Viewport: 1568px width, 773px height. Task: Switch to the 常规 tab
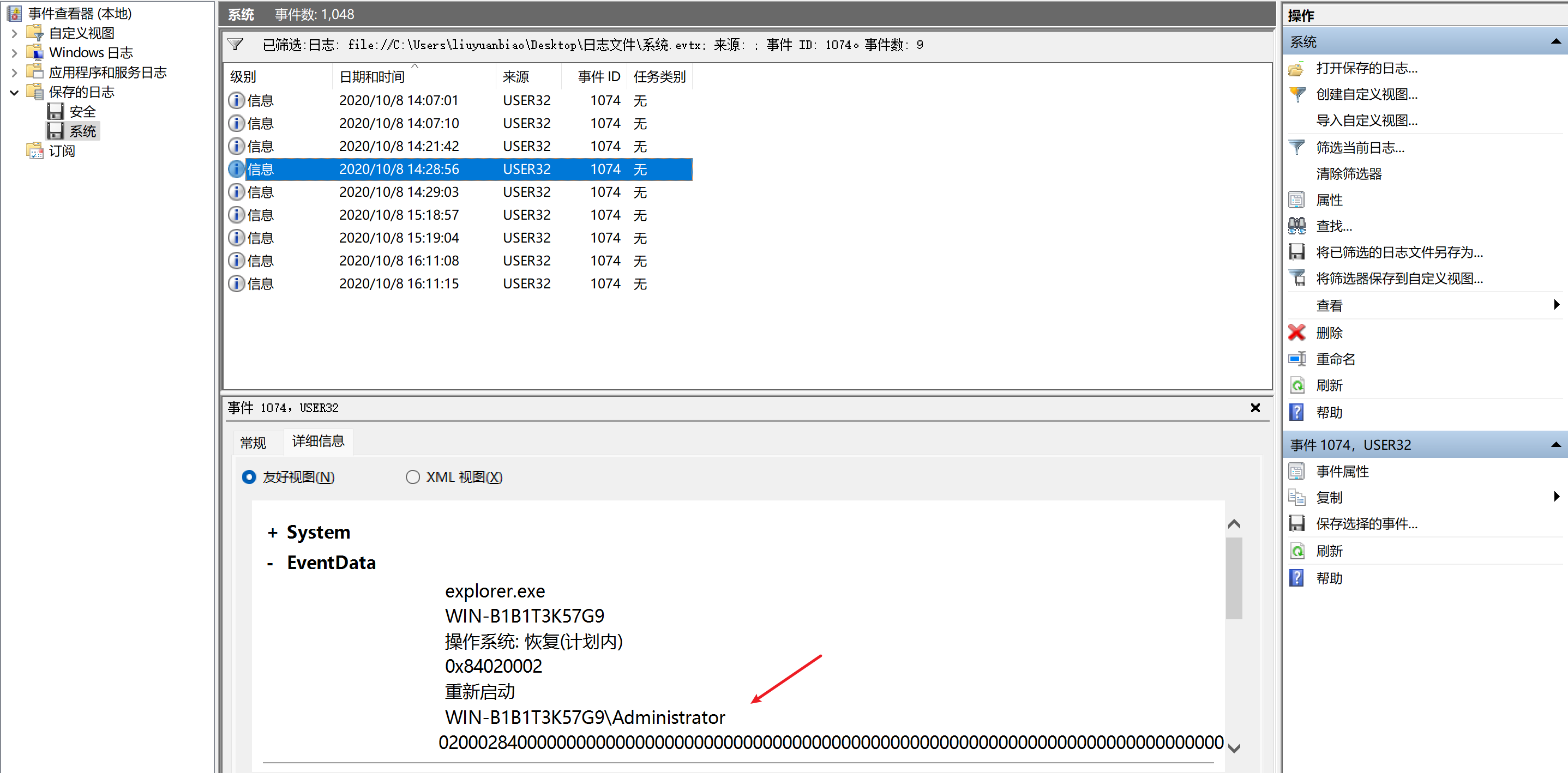pyautogui.click(x=253, y=442)
